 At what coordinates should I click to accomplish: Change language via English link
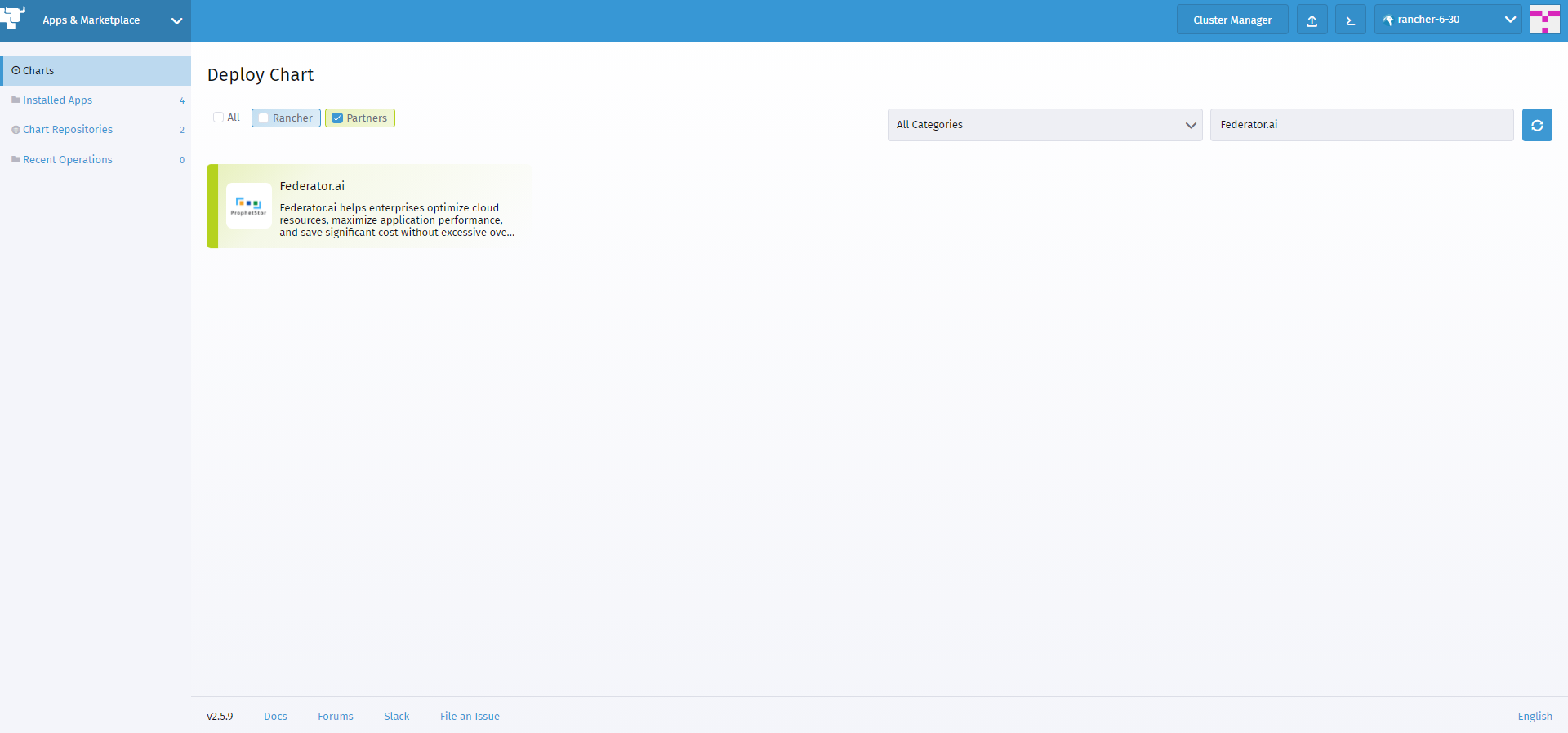(1535, 716)
